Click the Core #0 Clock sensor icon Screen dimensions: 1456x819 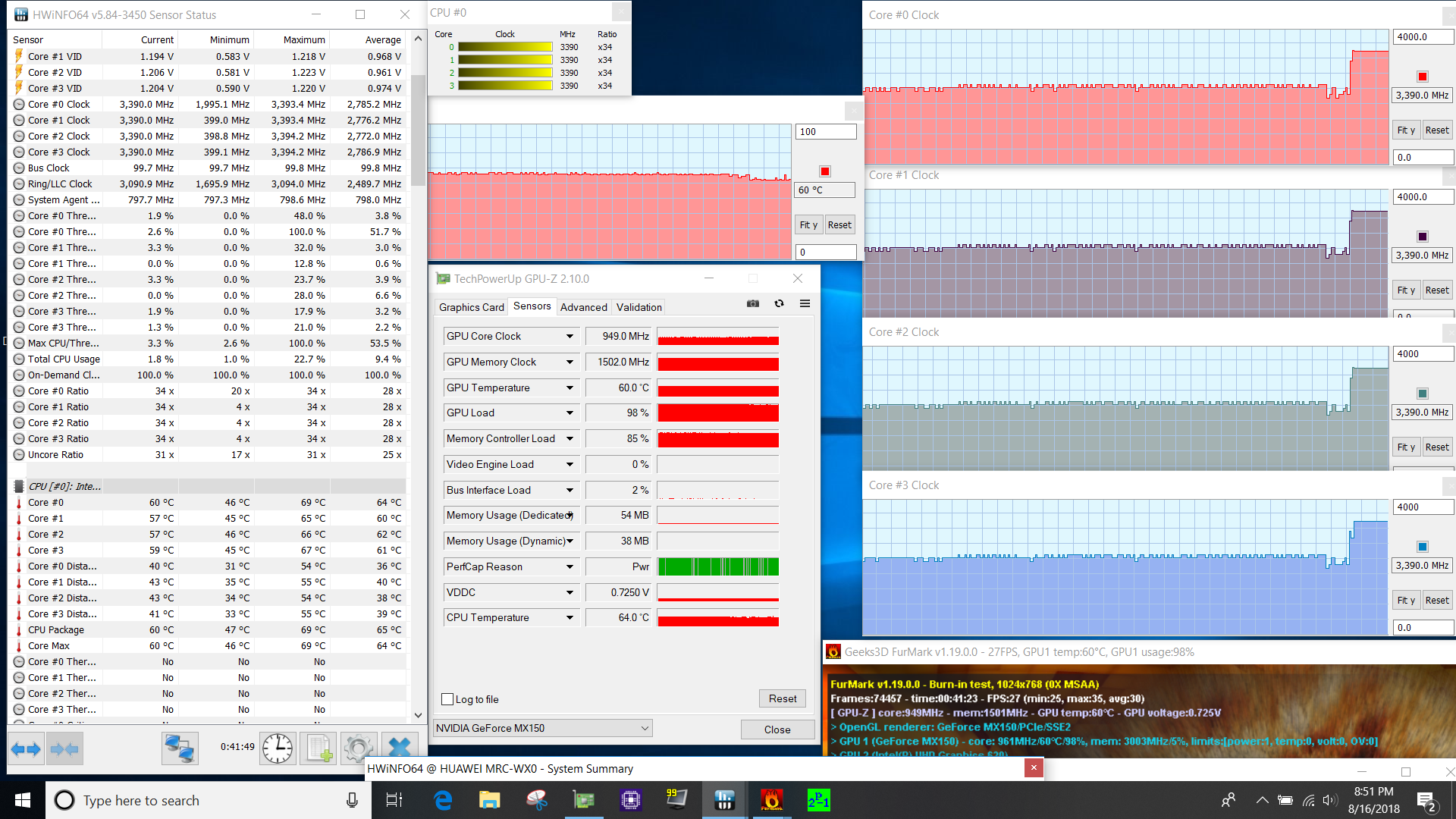pos(19,105)
